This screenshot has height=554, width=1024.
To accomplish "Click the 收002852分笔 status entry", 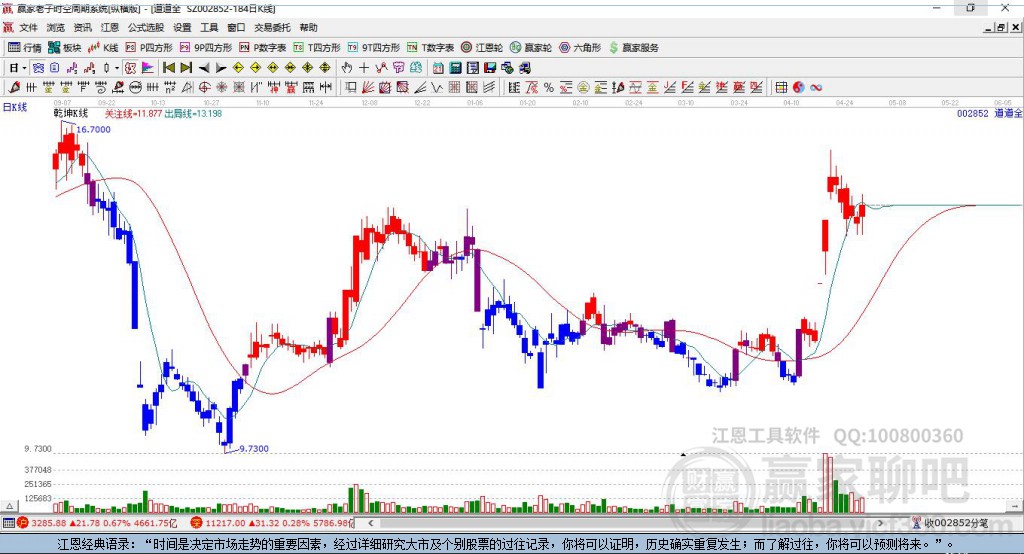I will [x=950, y=523].
